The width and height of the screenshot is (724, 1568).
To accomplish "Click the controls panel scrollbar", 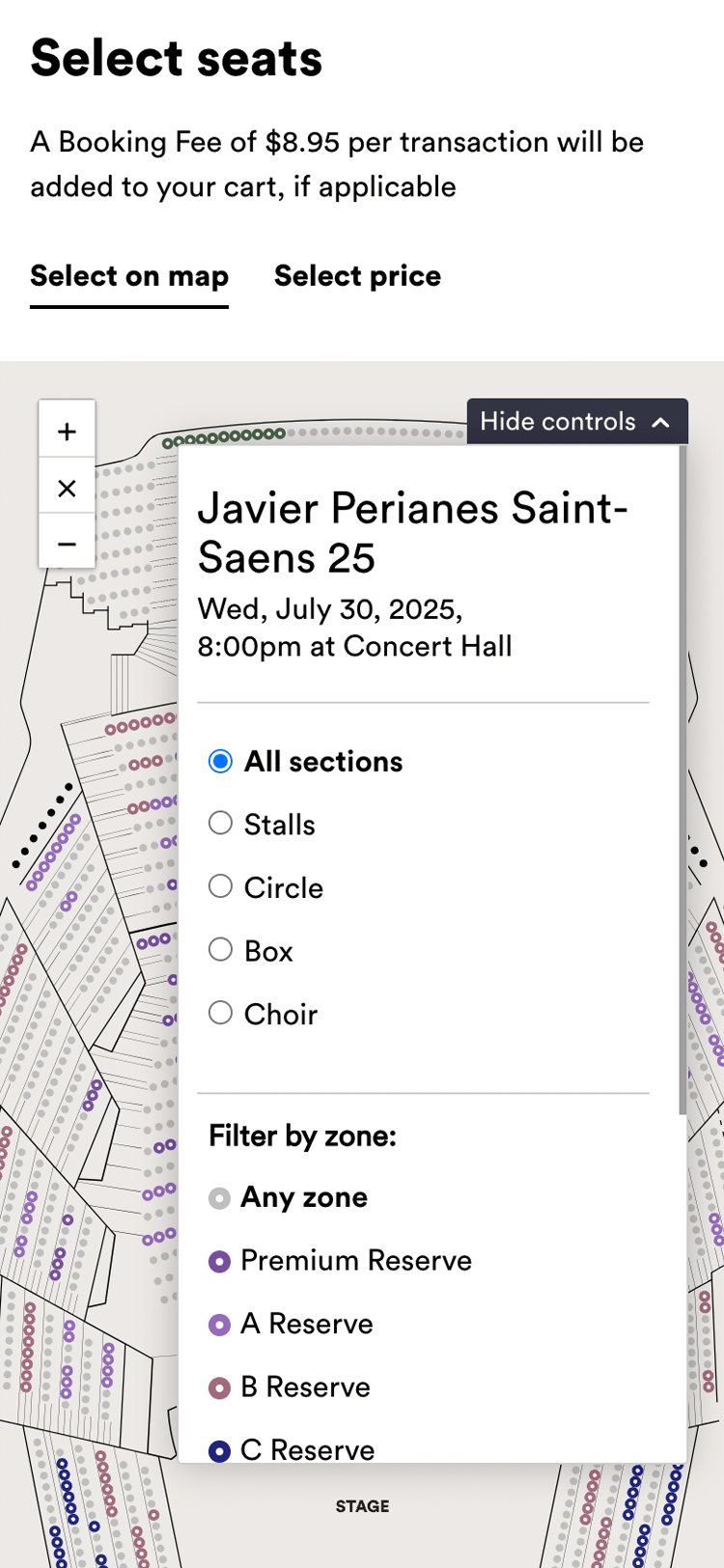I will (x=682, y=772).
